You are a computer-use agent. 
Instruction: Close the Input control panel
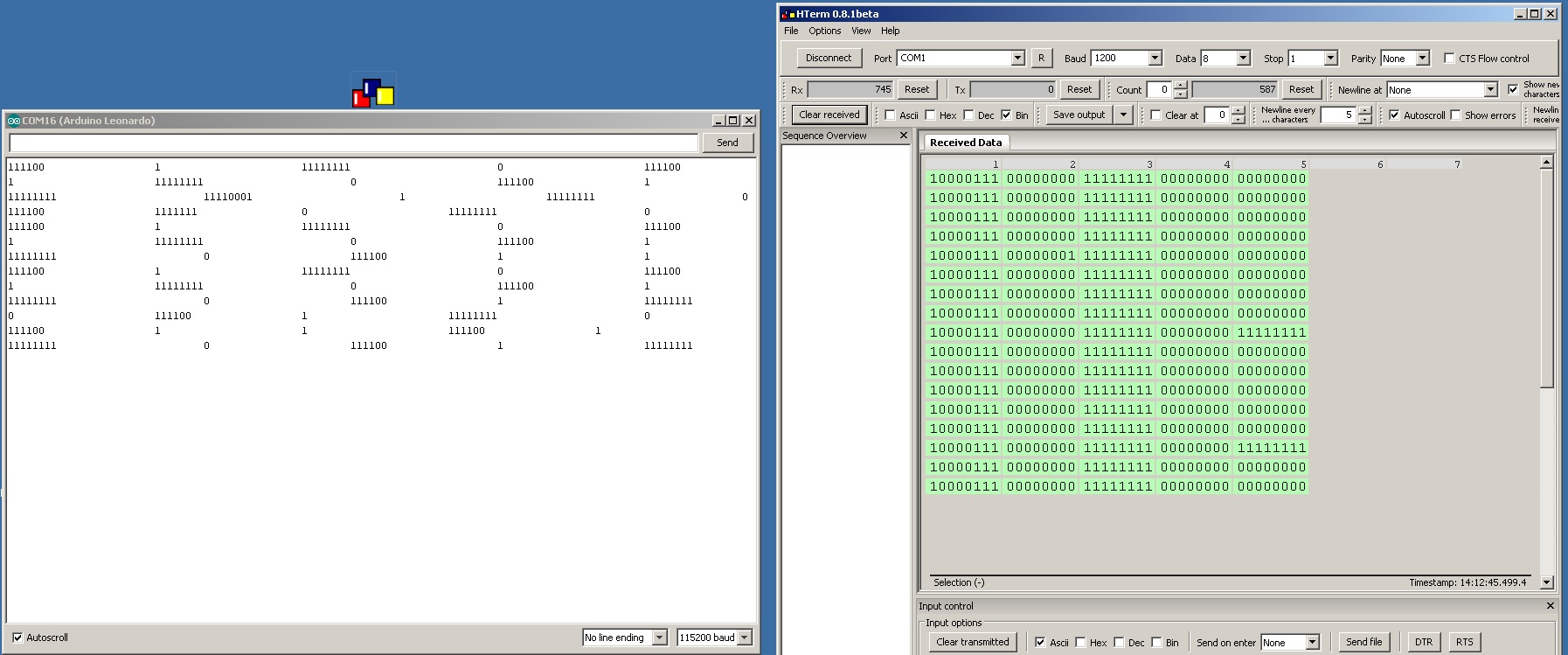1551,605
